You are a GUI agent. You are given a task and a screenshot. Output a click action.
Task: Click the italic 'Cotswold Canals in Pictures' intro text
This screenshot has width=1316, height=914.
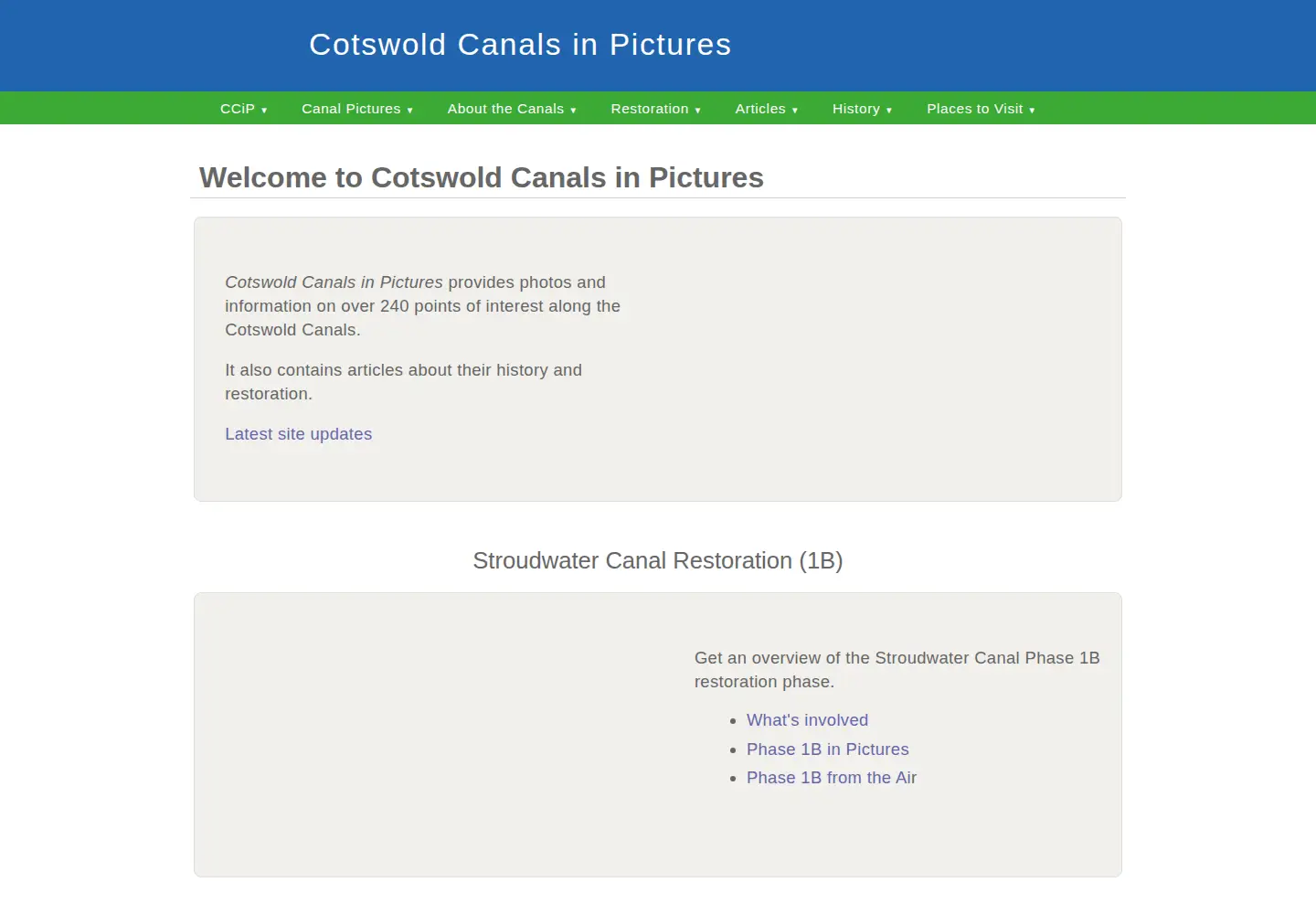pyautogui.click(x=334, y=282)
